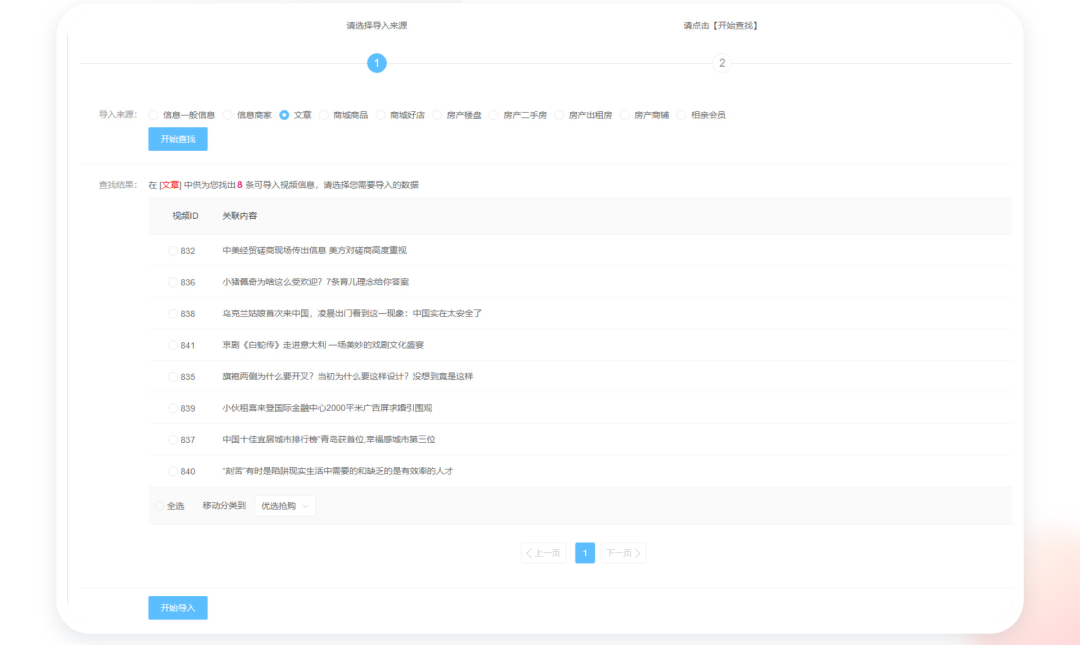The height and width of the screenshot is (645, 1080).
Task: Choose 房产二手房 import source
Action: pos(494,115)
